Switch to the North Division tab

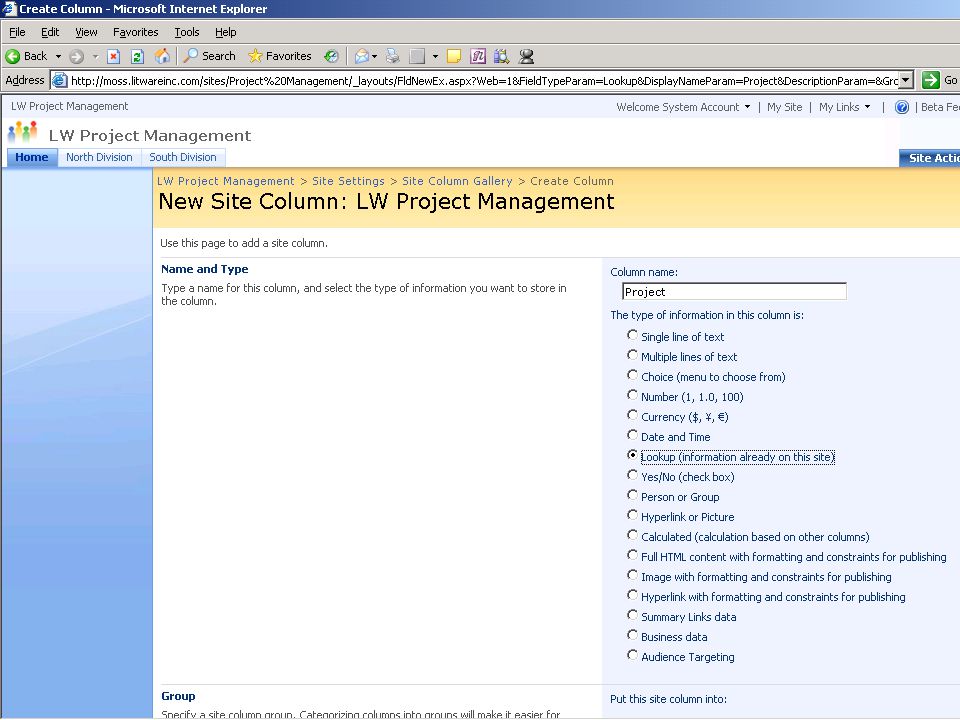[99, 157]
